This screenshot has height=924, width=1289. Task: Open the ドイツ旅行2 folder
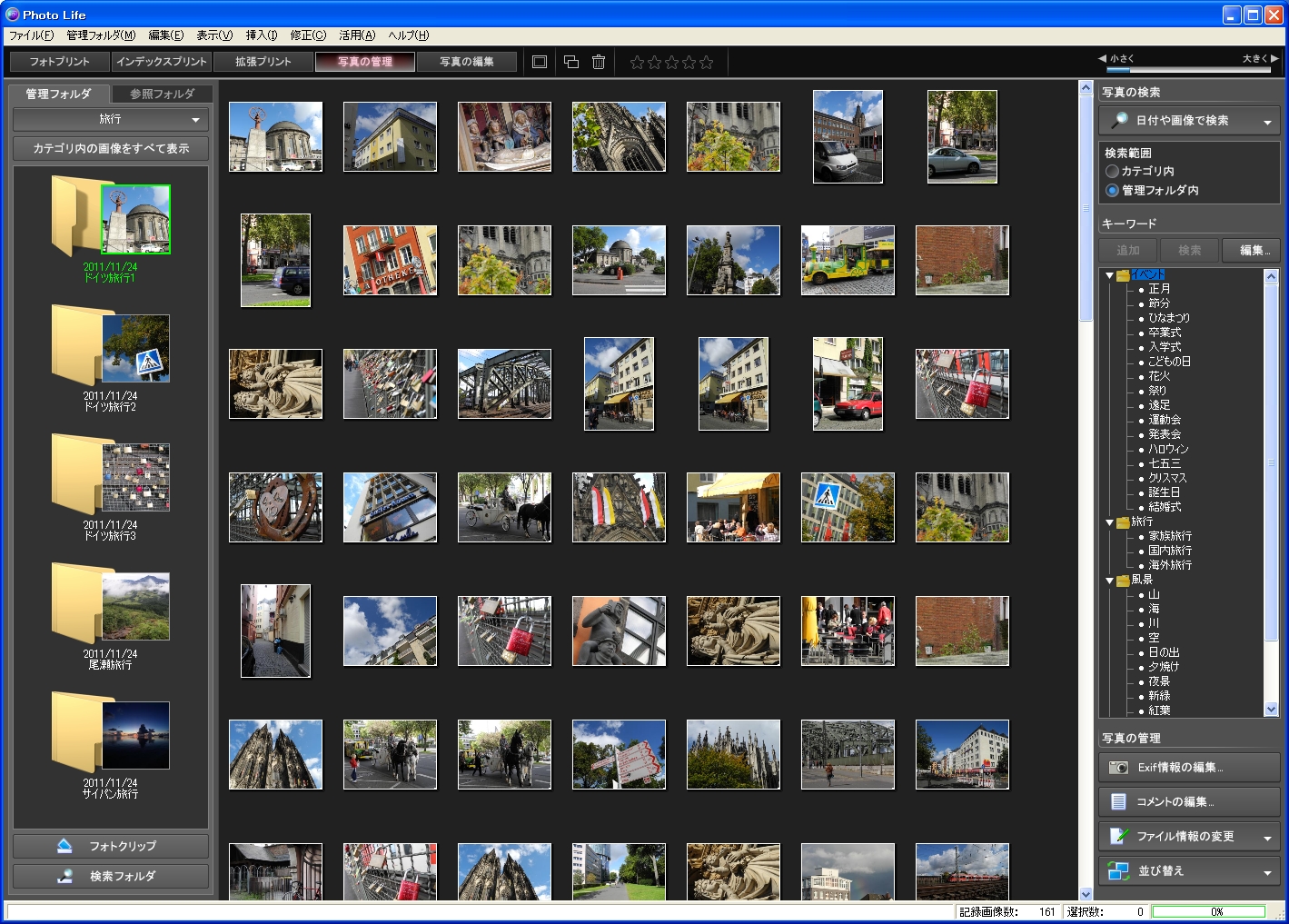[x=110, y=358]
